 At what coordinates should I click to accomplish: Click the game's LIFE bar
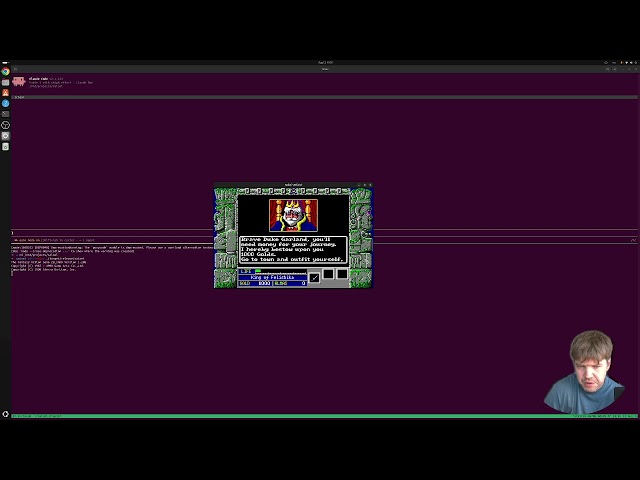coord(273,271)
